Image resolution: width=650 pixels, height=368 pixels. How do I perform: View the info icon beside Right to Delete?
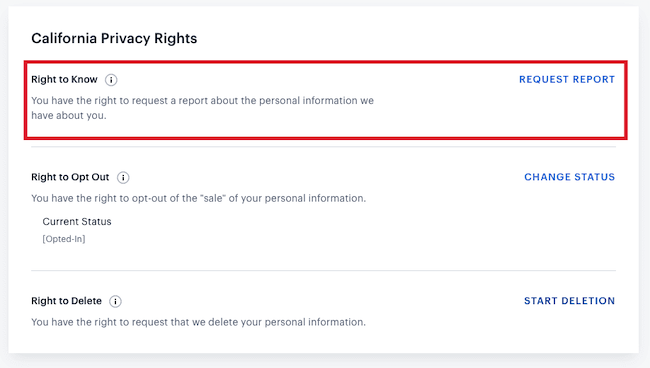point(115,301)
